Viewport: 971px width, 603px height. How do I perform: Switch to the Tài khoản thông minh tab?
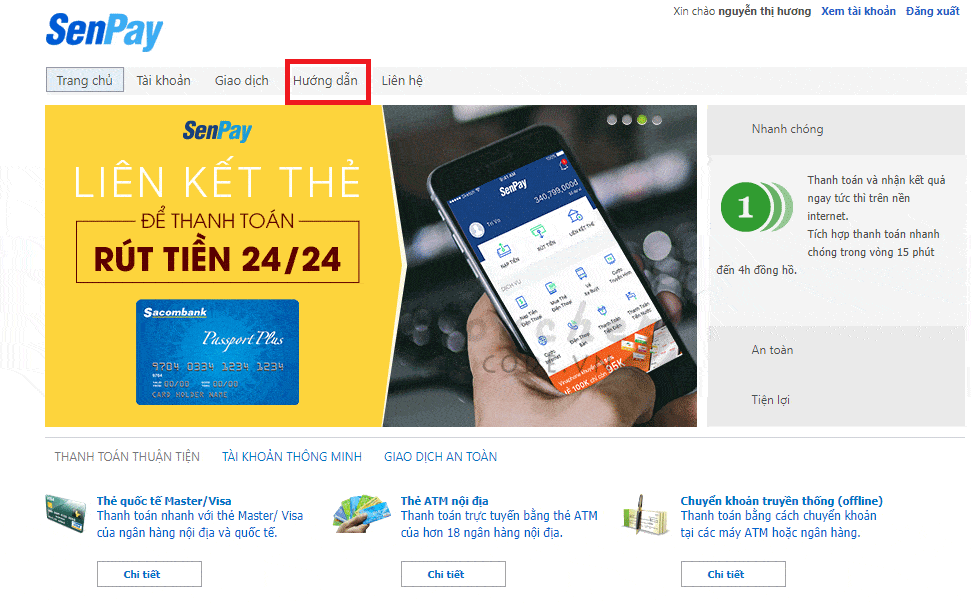coord(292,457)
